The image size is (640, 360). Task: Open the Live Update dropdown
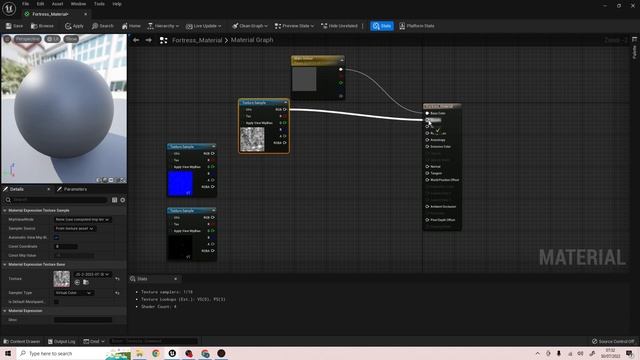[203, 26]
